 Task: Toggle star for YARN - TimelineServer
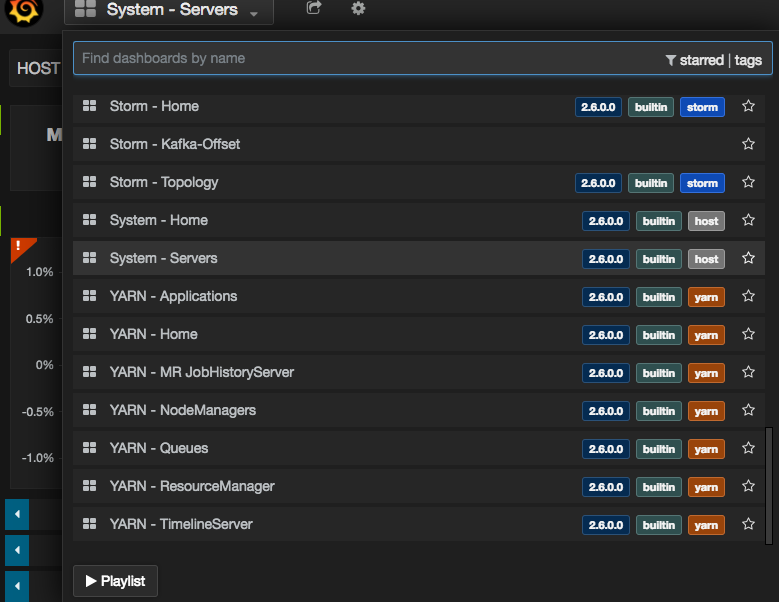[748, 524]
